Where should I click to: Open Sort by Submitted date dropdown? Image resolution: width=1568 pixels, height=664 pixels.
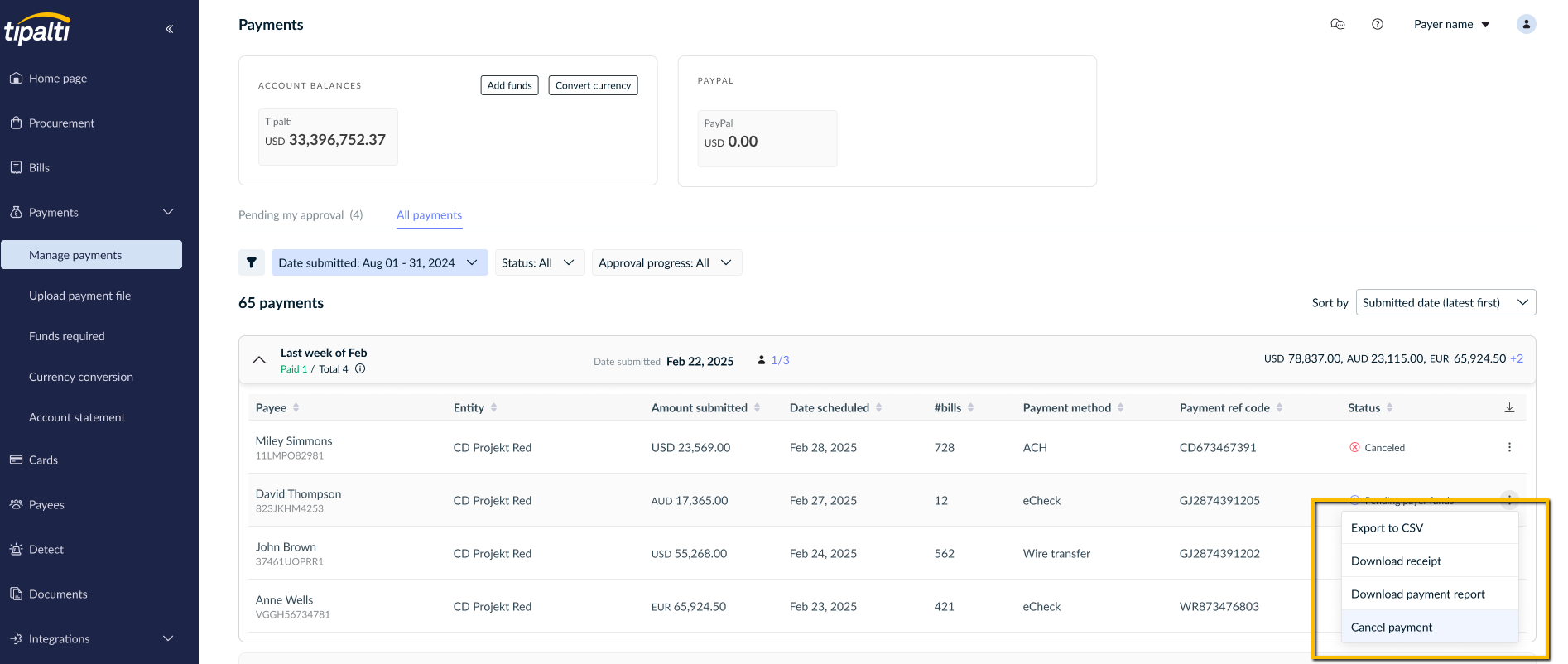coord(1445,302)
